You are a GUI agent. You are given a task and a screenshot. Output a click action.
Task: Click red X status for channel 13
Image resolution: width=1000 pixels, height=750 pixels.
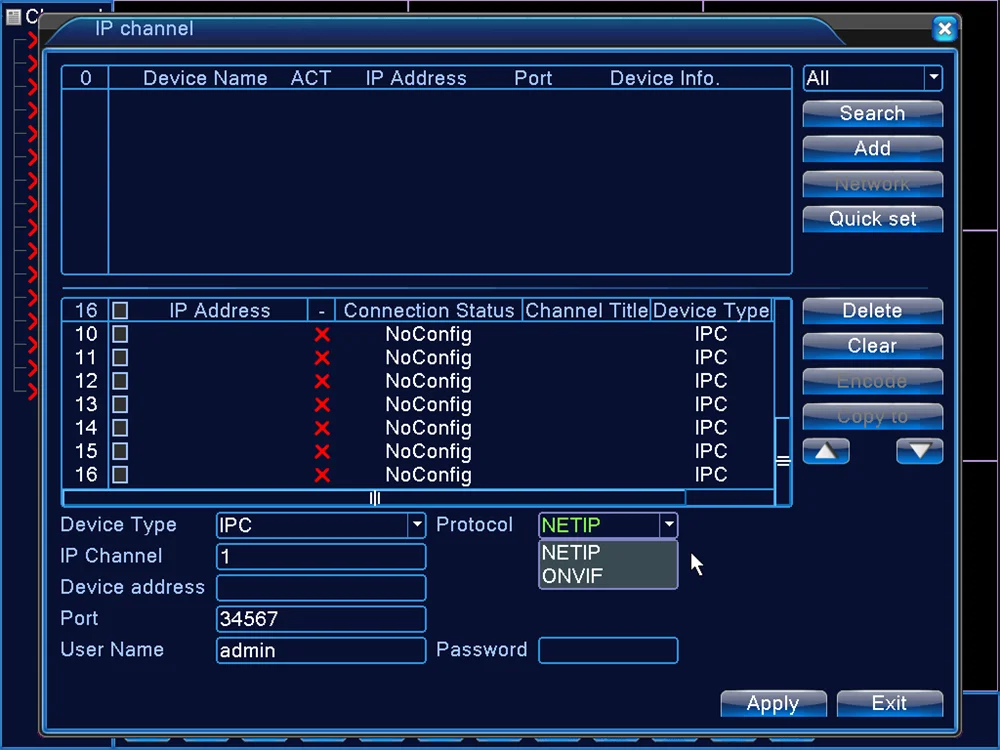[x=322, y=404]
